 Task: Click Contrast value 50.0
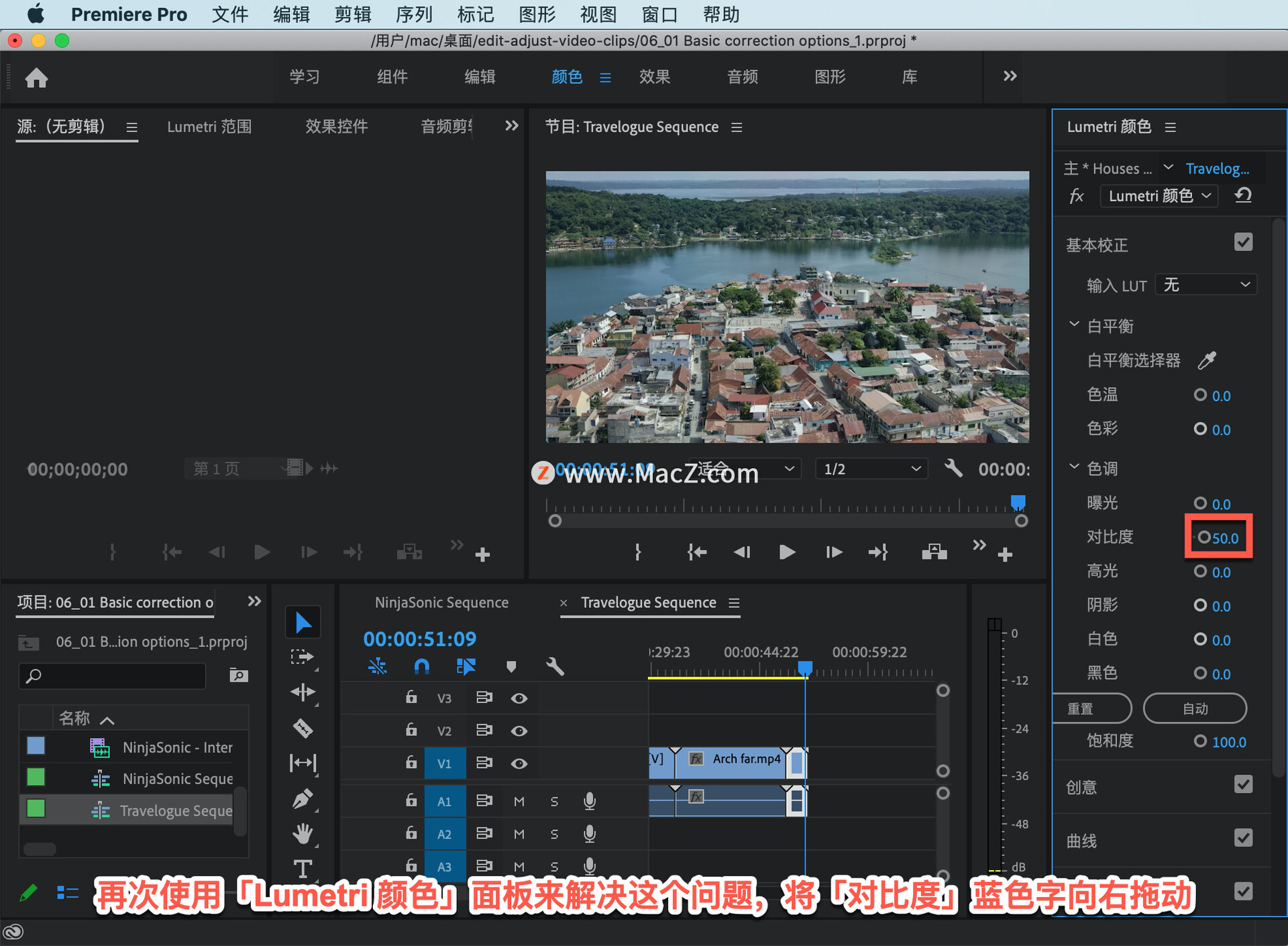pyautogui.click(x=1225, y=538)
